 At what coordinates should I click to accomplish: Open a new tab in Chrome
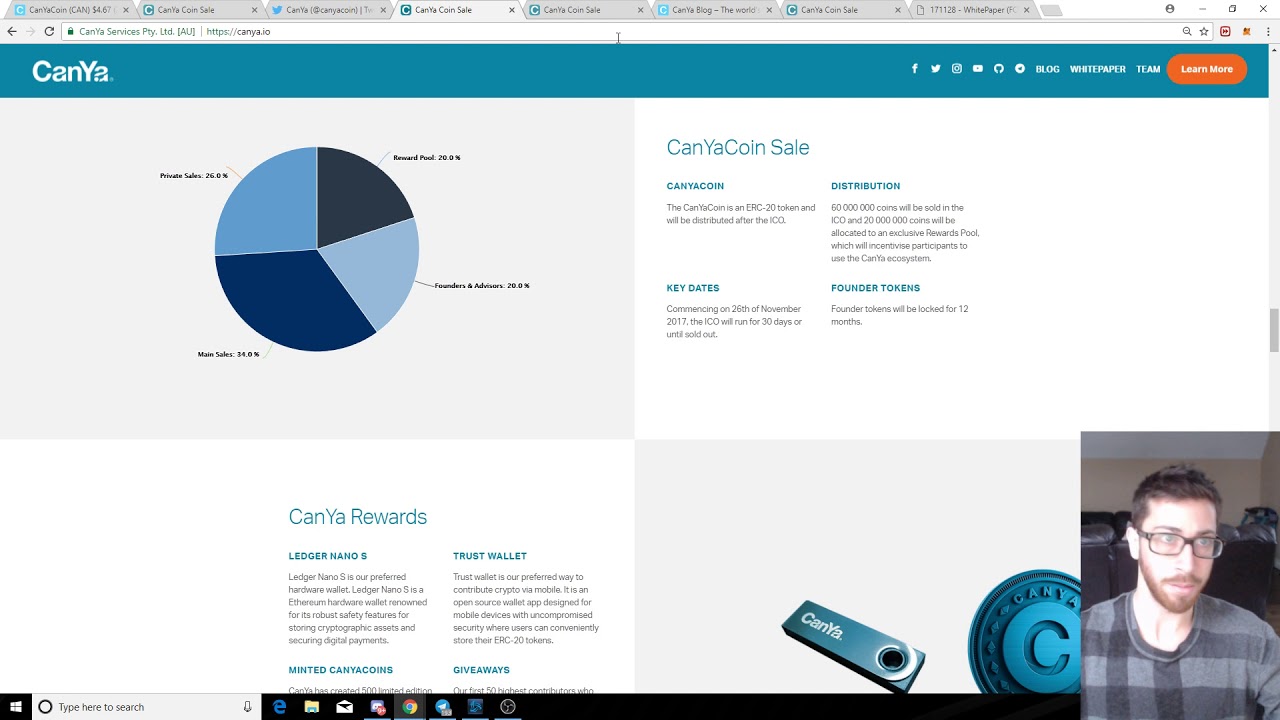coord(1050,10)
